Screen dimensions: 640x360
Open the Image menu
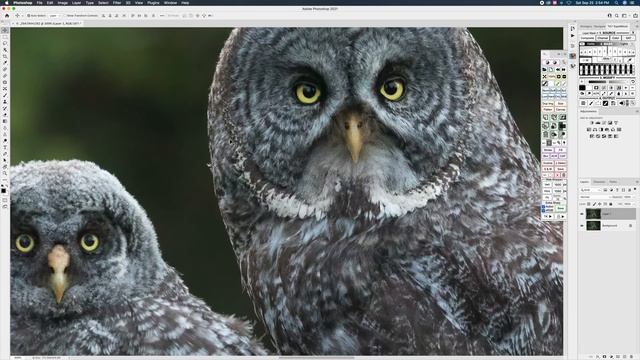[x=62, y=3]
